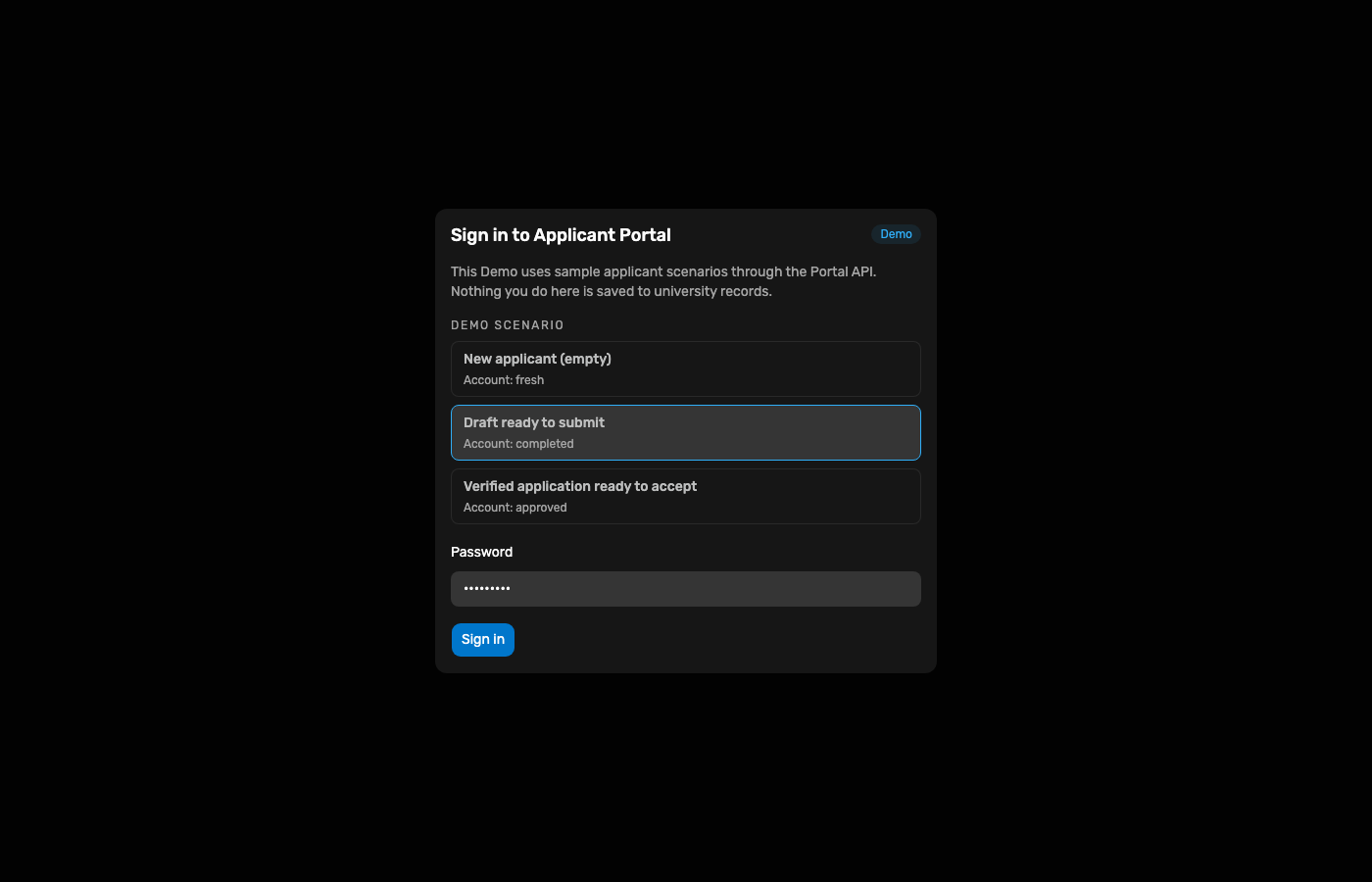Viewport: 1372px width, 882px height.
Task: Click the Sign in to Applicant Portal heading
Action: coord(561,235)
